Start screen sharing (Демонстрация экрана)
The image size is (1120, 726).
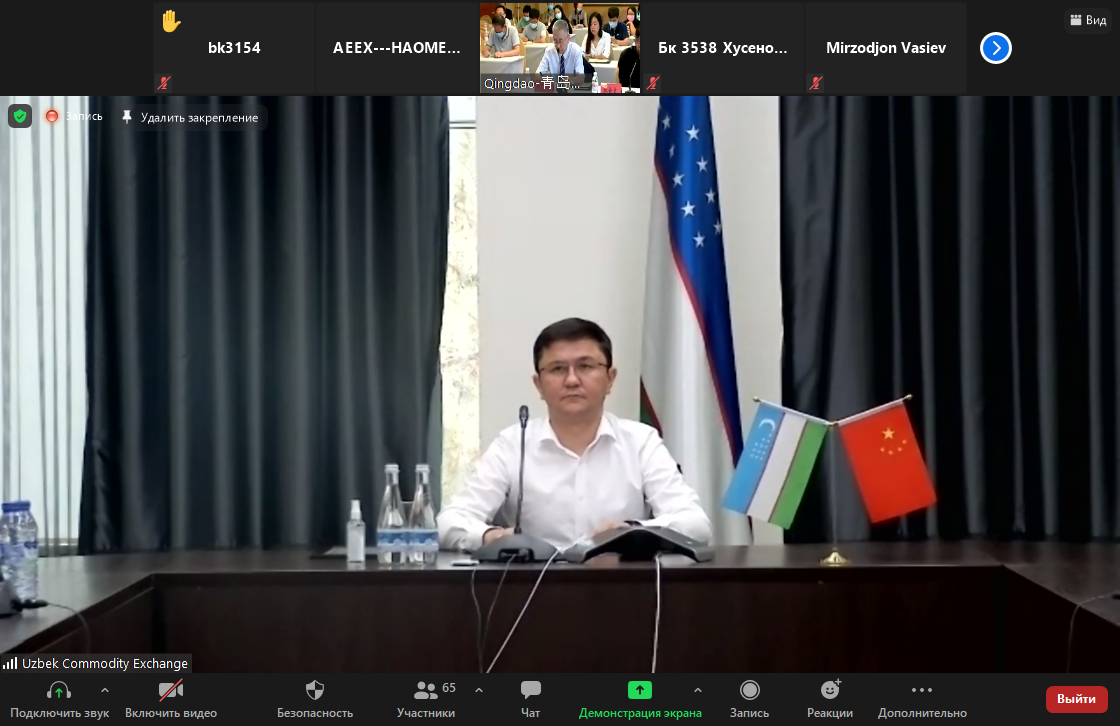click(640, 691)
